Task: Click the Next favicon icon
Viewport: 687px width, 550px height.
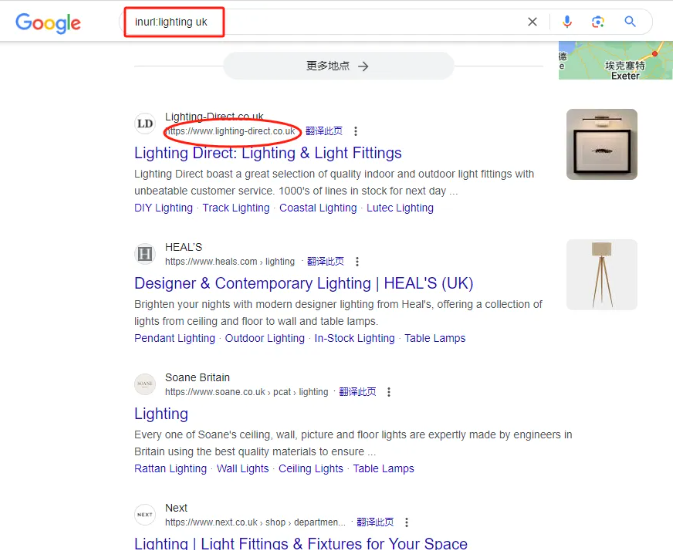Action: click(145, 515)
